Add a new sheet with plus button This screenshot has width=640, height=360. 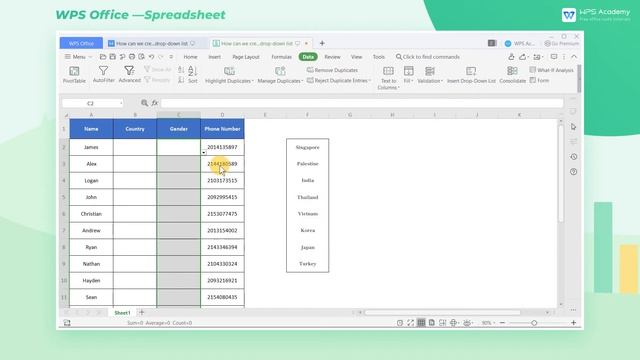pyautogui.click(x=142, y=313)
